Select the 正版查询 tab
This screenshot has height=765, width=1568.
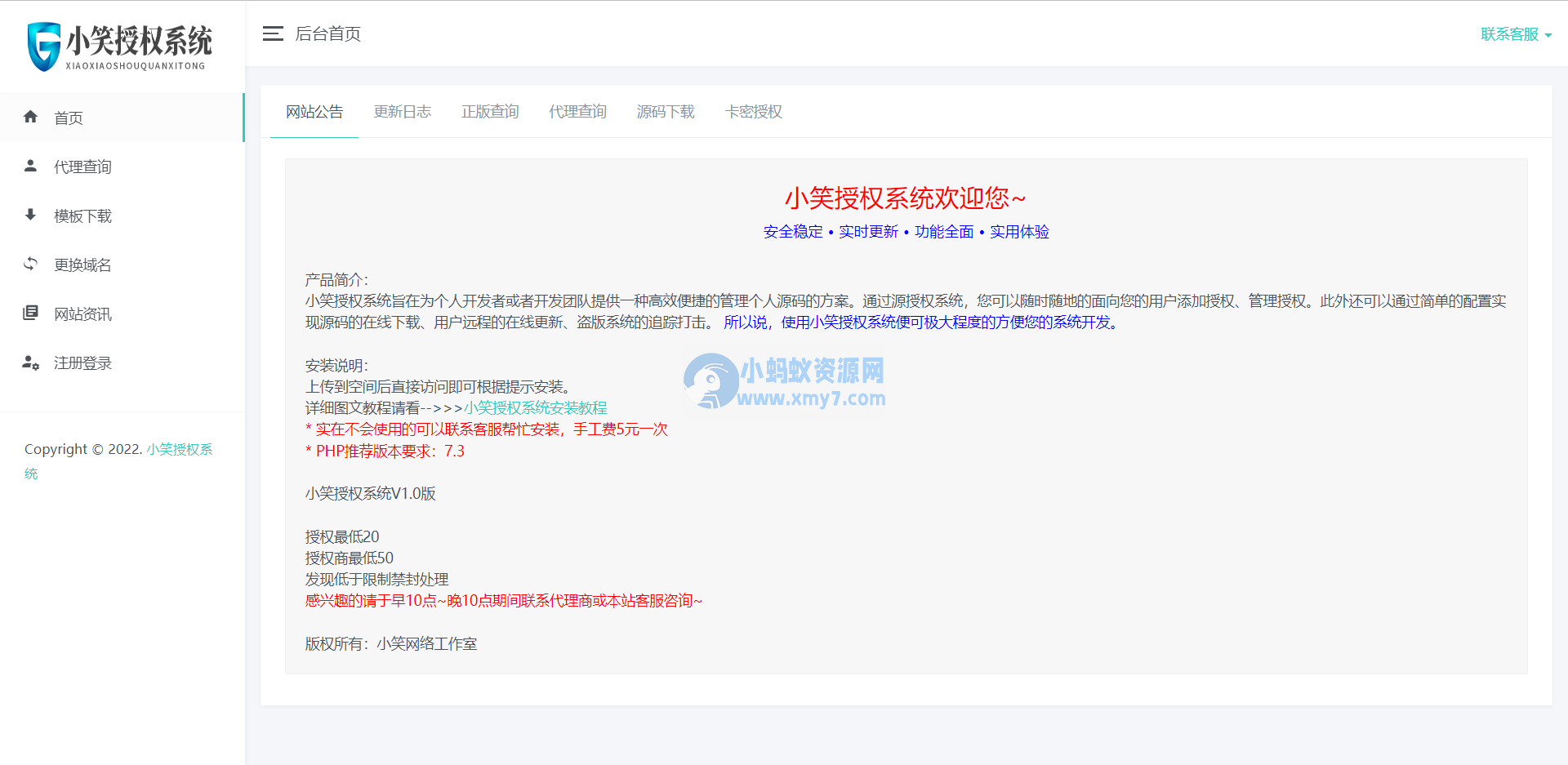pos(490,112)
